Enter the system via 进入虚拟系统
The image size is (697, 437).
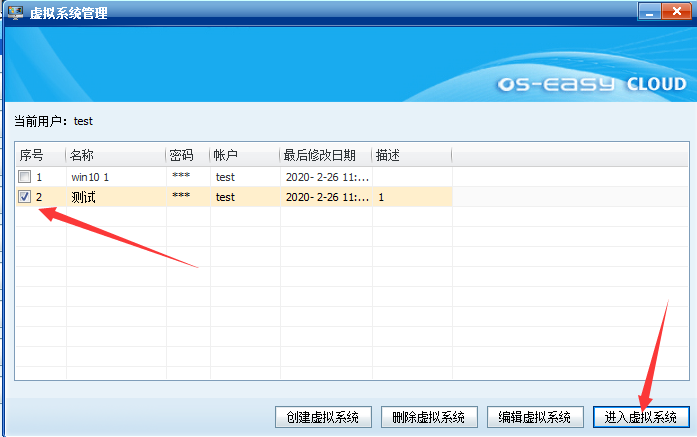[641, 417]
